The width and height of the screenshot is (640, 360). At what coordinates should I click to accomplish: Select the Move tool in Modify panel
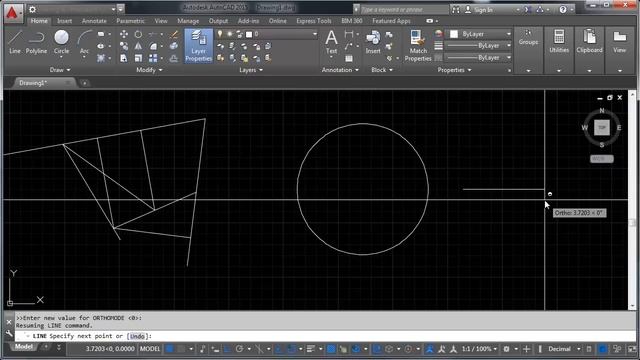coord(124,34)
